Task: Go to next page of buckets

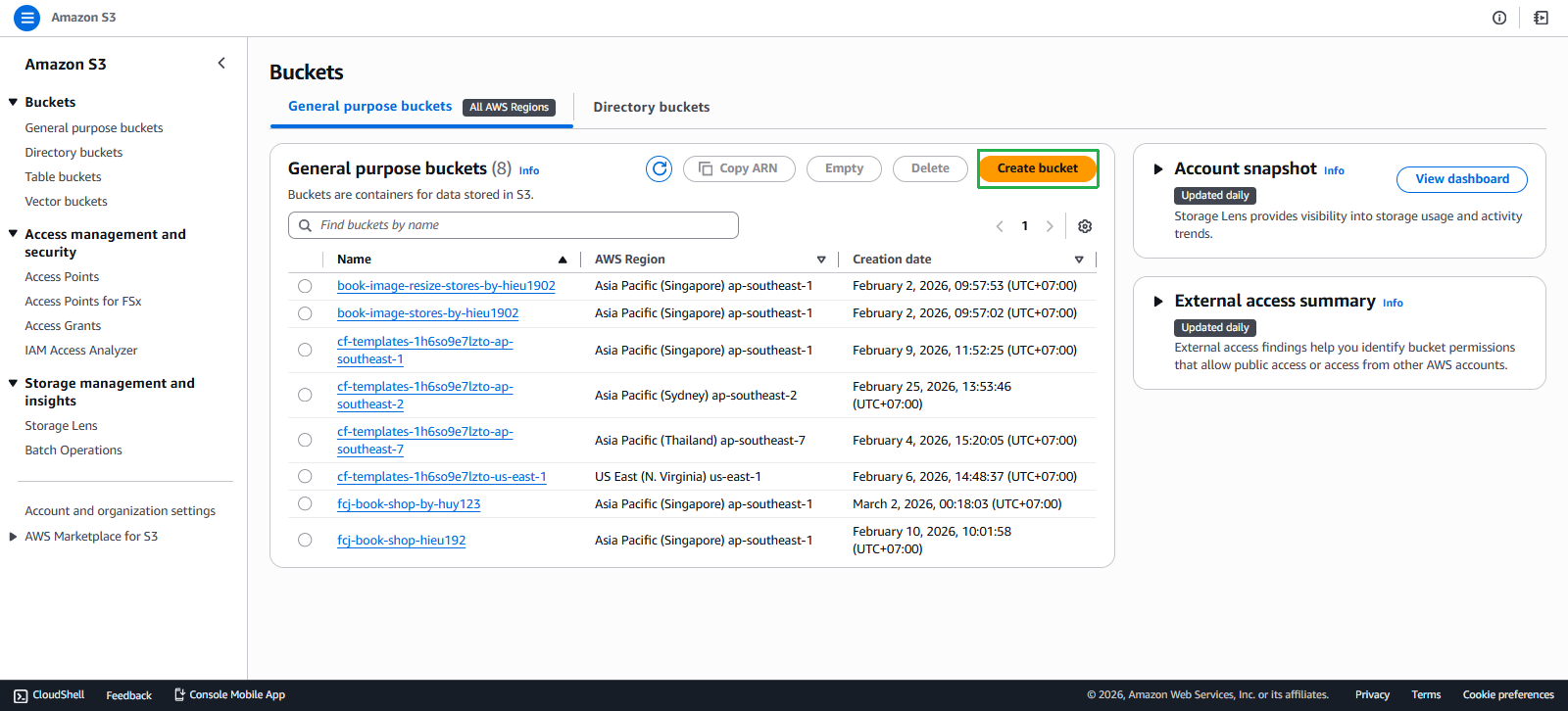Action: 1050,226
